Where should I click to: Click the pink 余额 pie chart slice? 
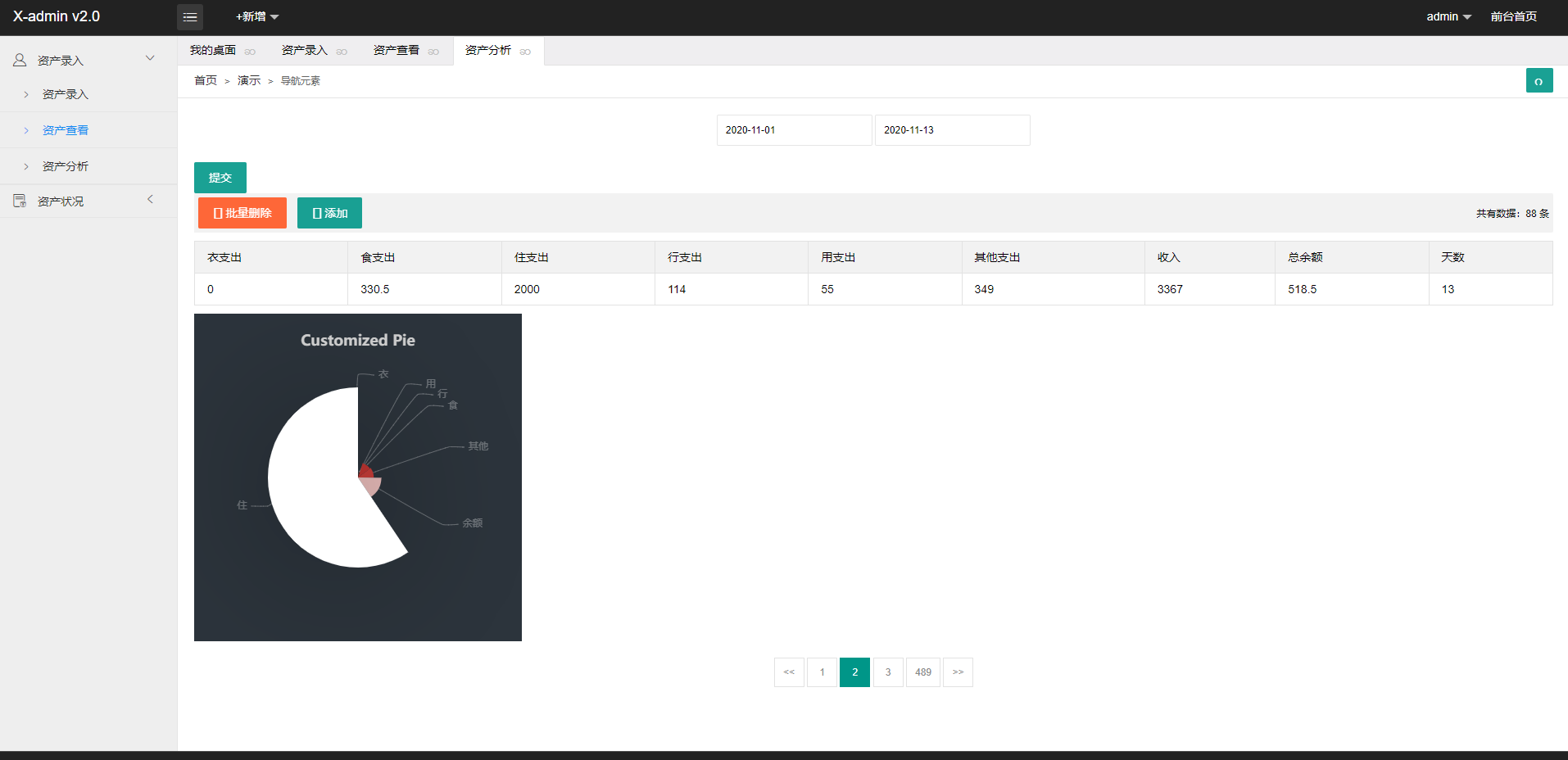(x=370, y=486)
